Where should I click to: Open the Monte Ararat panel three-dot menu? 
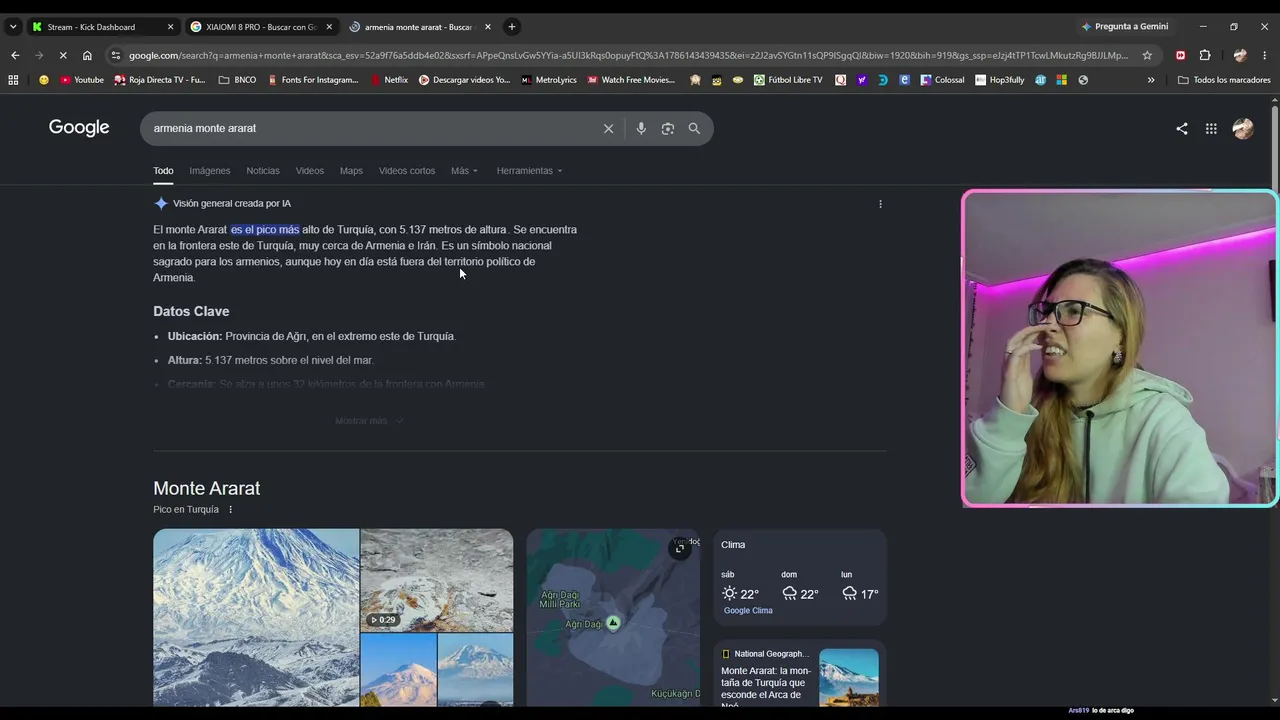(x=230, y=510)
